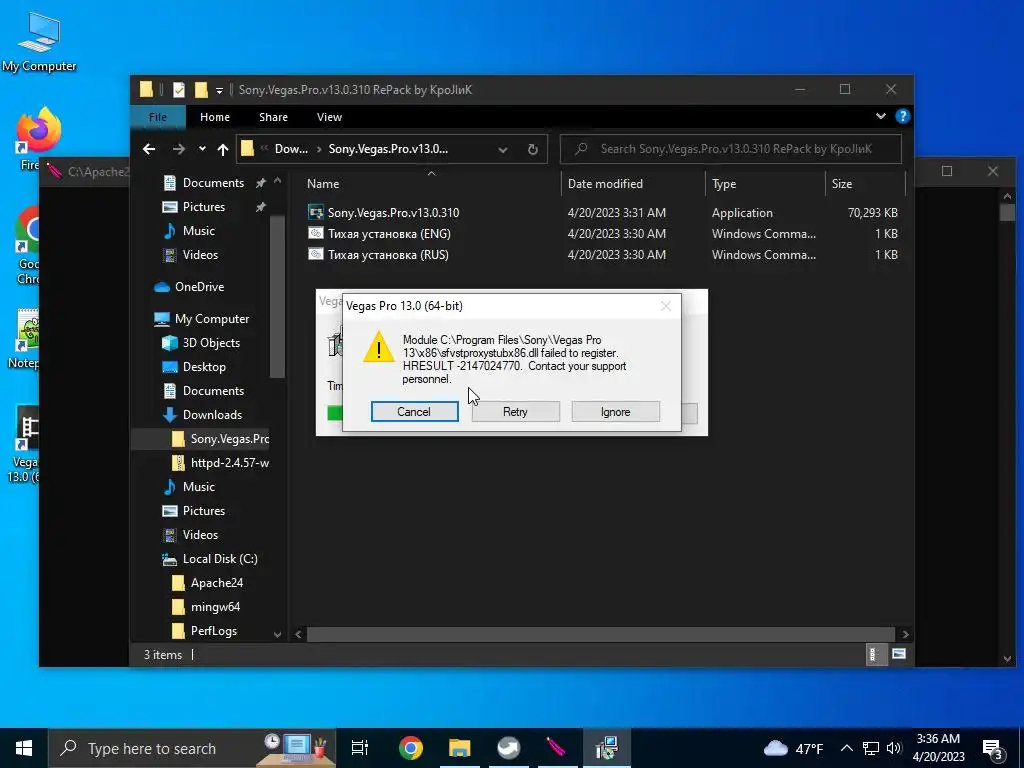Open the network icon in the system tray
This screenshot has width=1024, height=768.
(871, 748)
